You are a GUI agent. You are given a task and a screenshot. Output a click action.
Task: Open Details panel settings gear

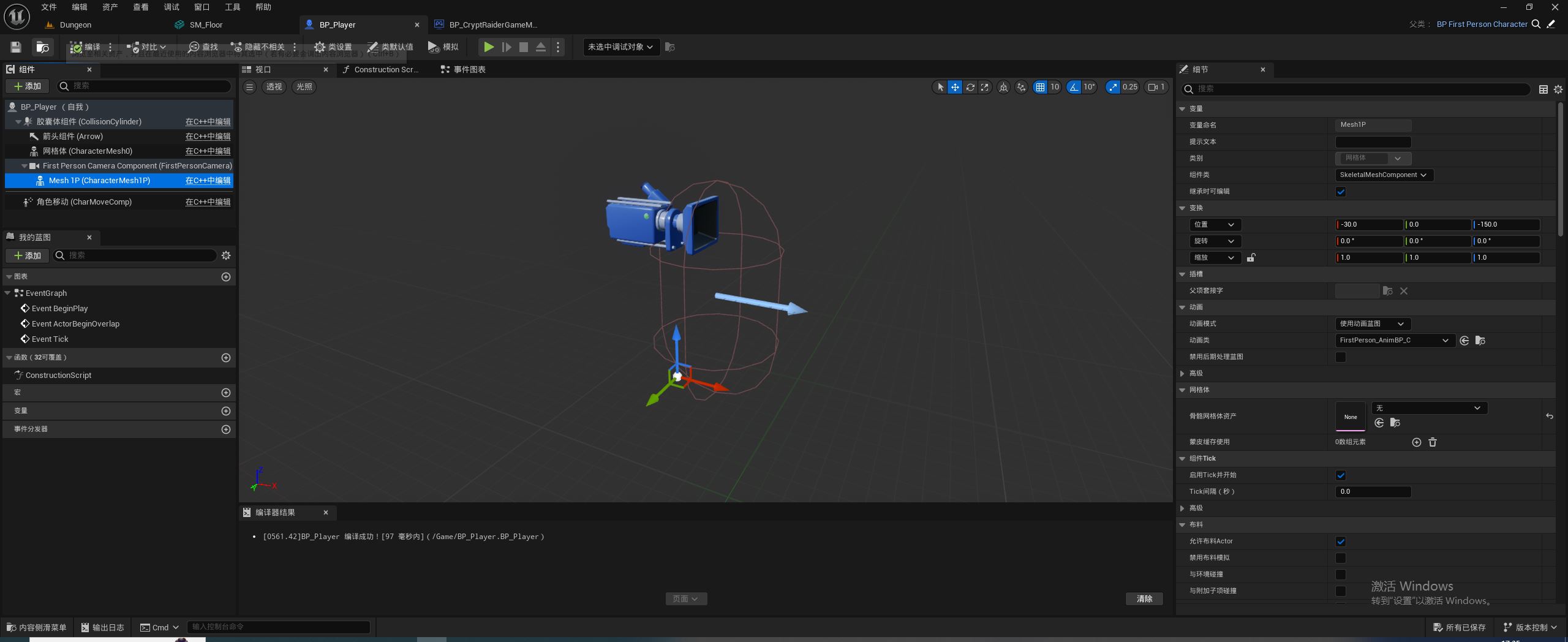click(x=1558, y=89)
